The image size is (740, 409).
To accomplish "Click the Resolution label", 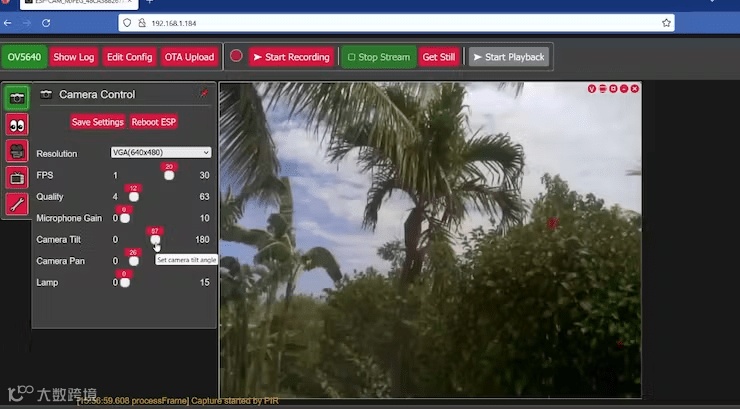I will [x=57, y=153].
